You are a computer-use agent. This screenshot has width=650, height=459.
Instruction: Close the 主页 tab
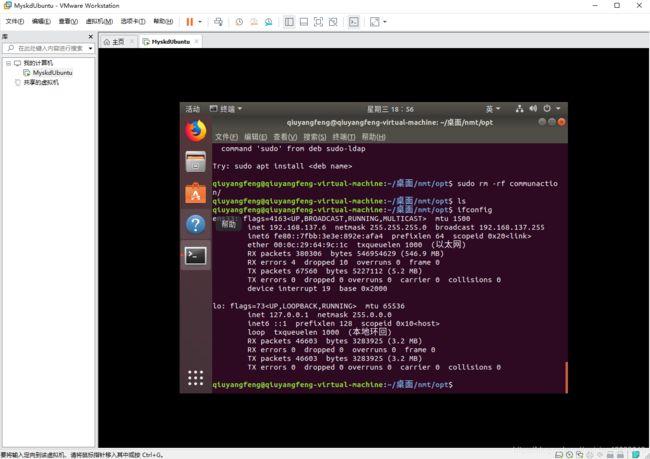[132, 41]
